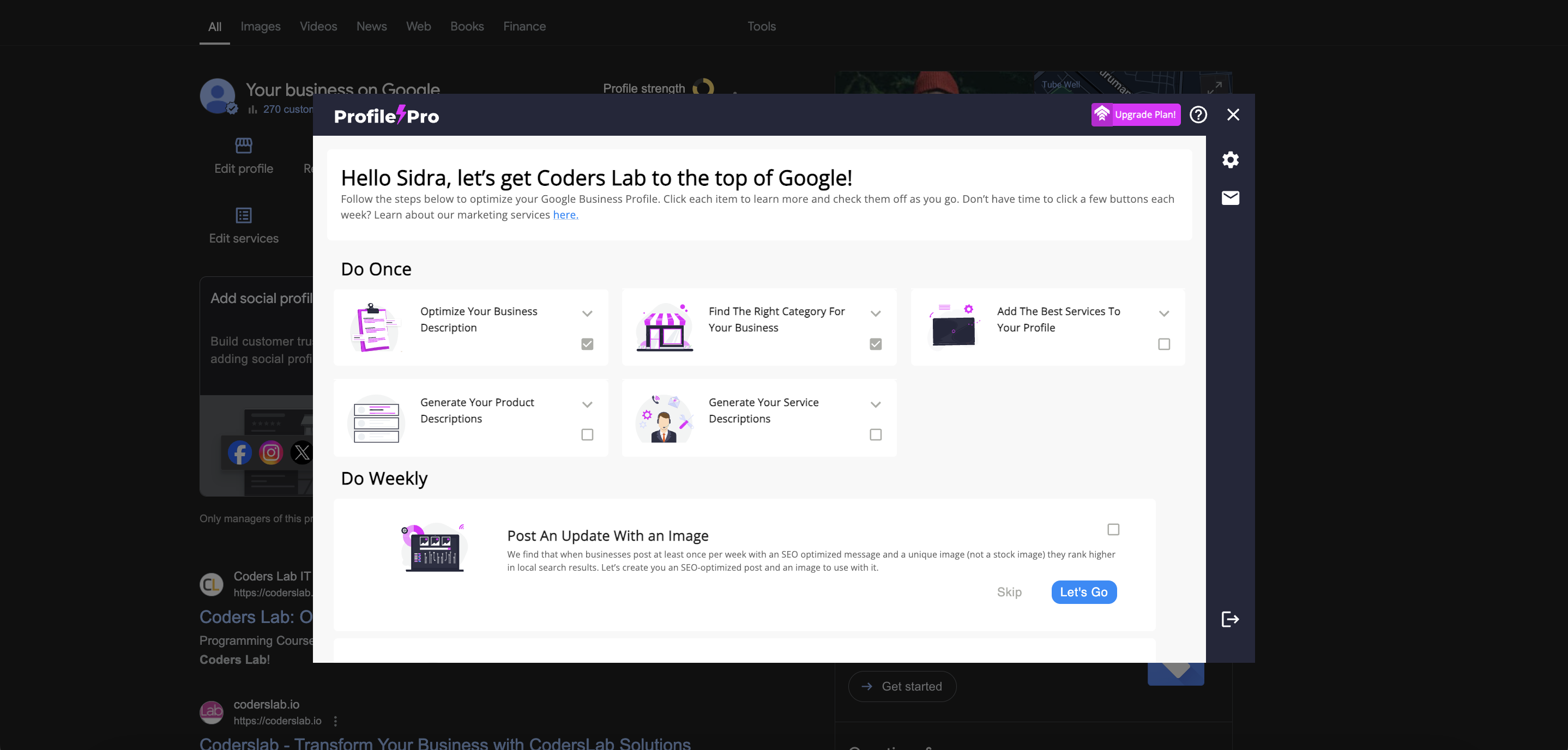Viewport: 1568px width, 750px height.
Task: Expand Generate Your Product Descriptions chevron
Action: 587,404
